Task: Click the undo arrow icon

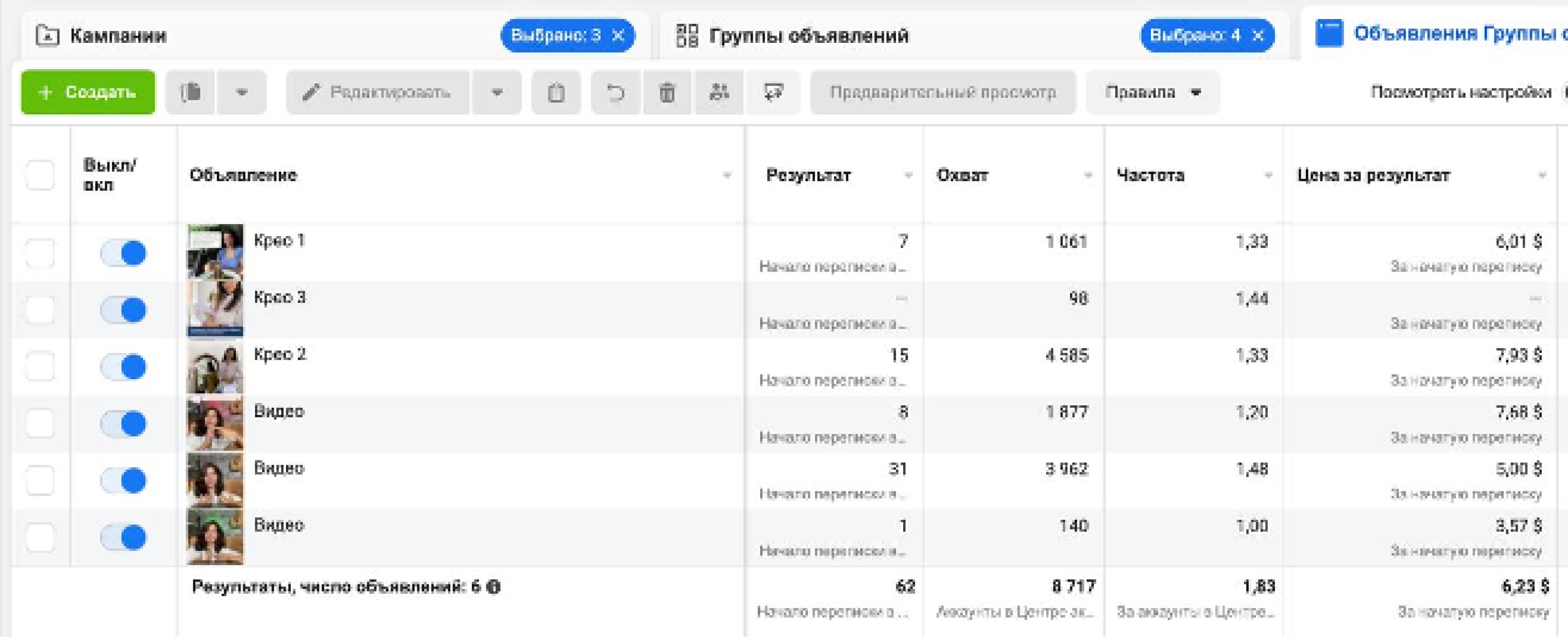Action: 616,93
